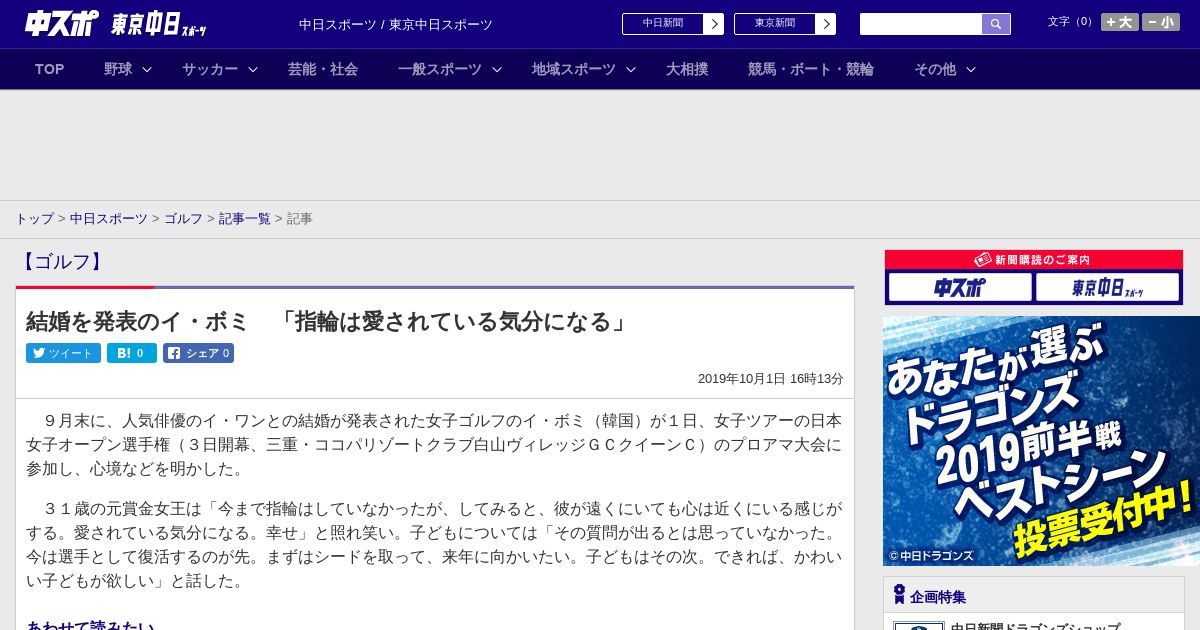Click the article date 2019年10月1日 16時13分
This screenshot has height=630, width=1200.
(771, 379)
